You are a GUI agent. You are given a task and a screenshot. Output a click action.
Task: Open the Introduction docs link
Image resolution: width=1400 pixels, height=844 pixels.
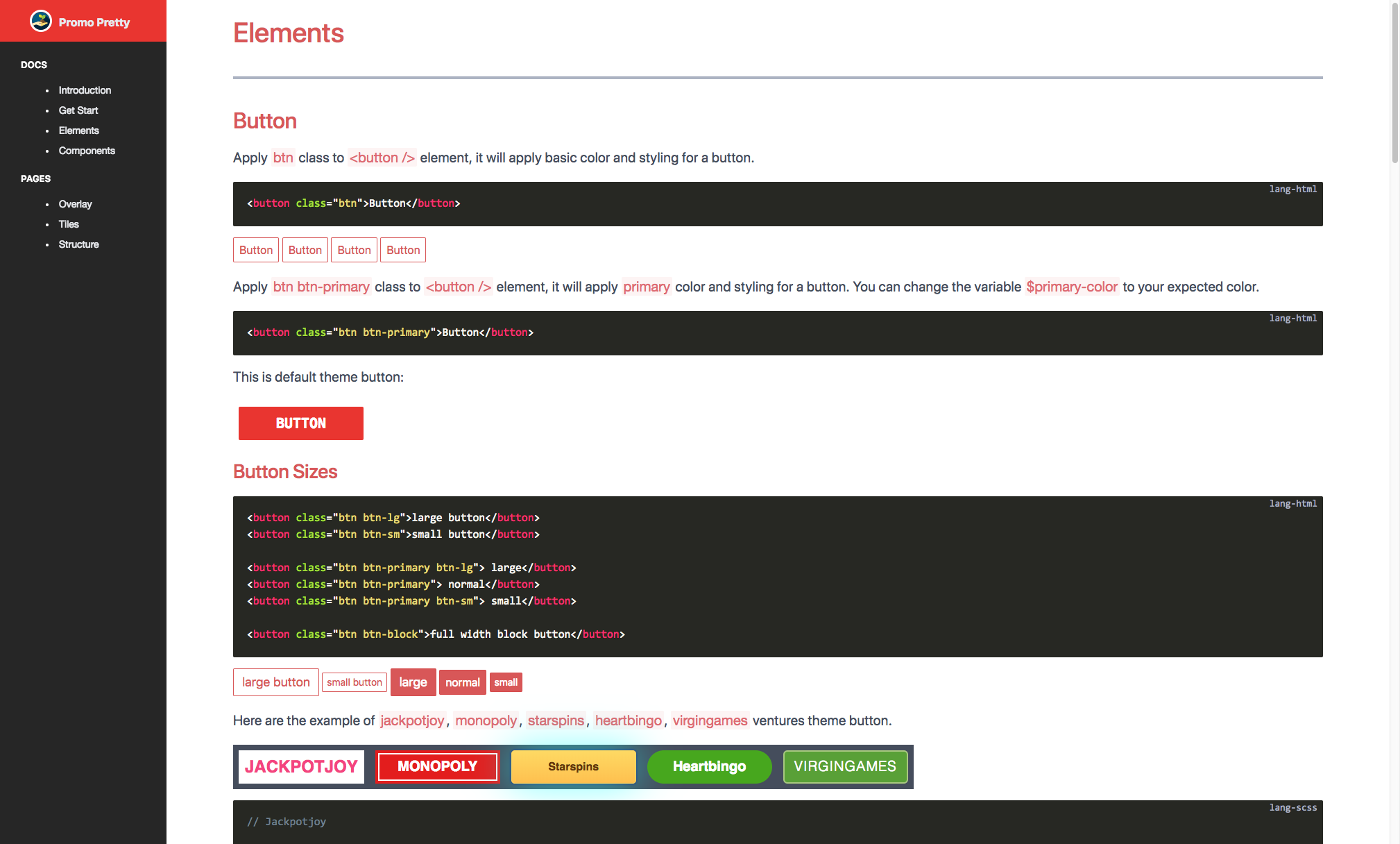pyautogui.click(x=85, y=90)
